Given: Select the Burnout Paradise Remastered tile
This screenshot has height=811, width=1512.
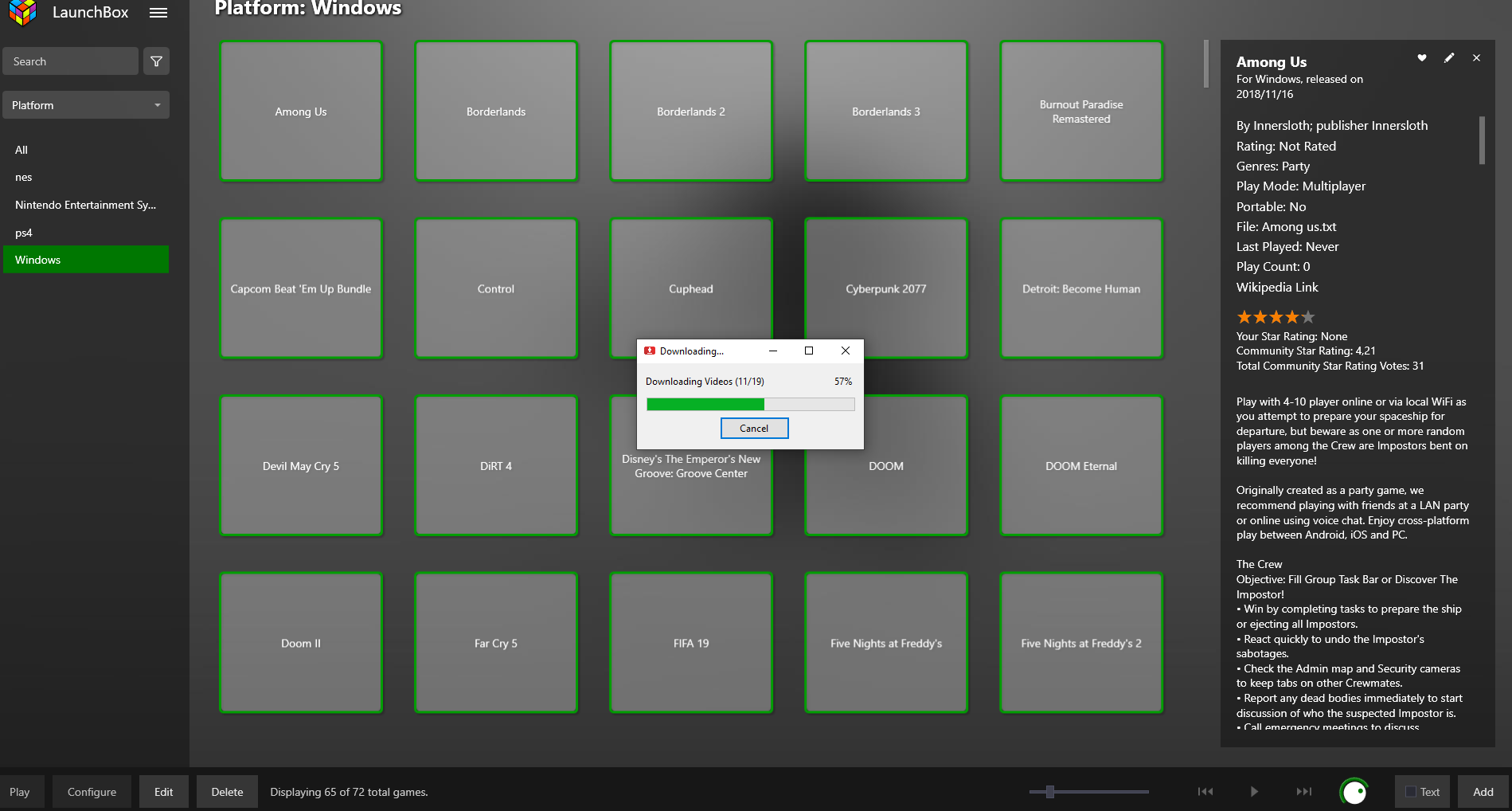Looking at the screenshot, I should coord(1081,112).
